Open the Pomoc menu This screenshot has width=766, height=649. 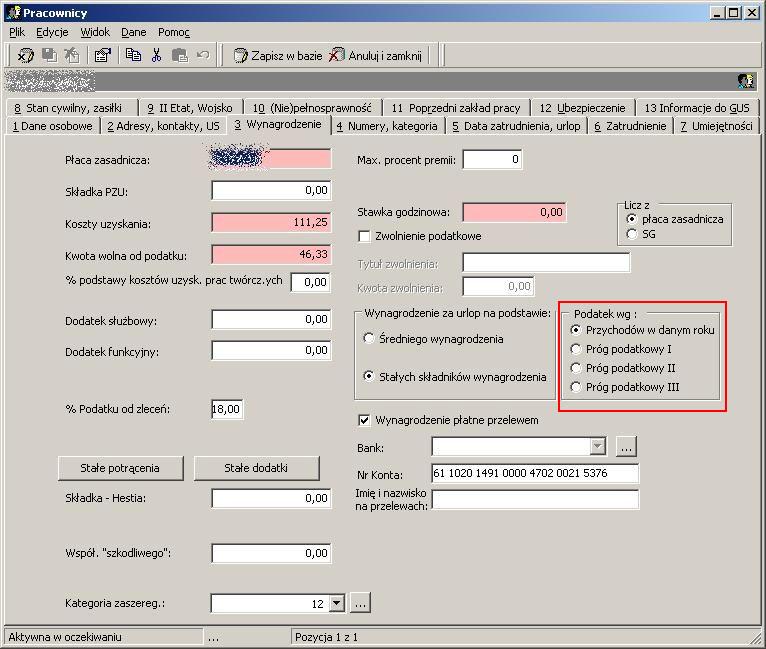pos(173,32)
